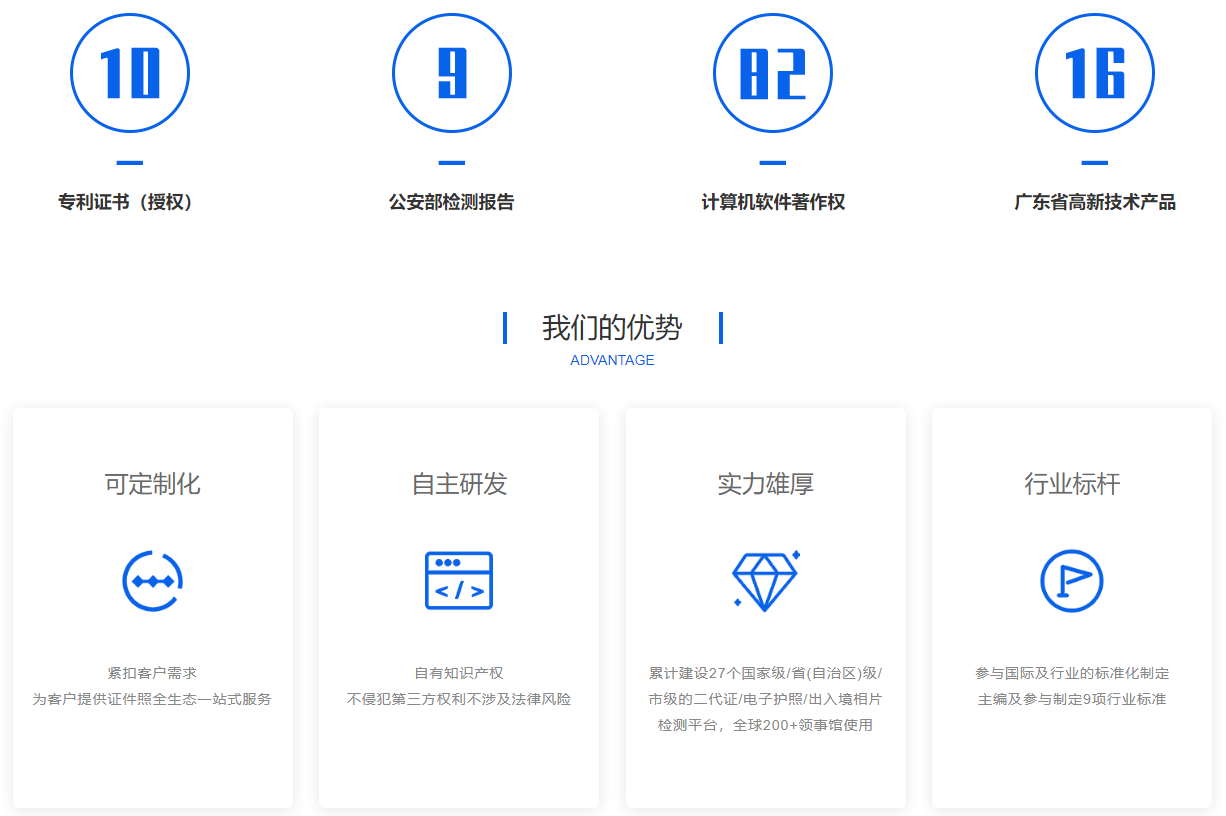Select the 公安部检测报告 label
The width and height of the screenshot is (1226, 816).
452,202
